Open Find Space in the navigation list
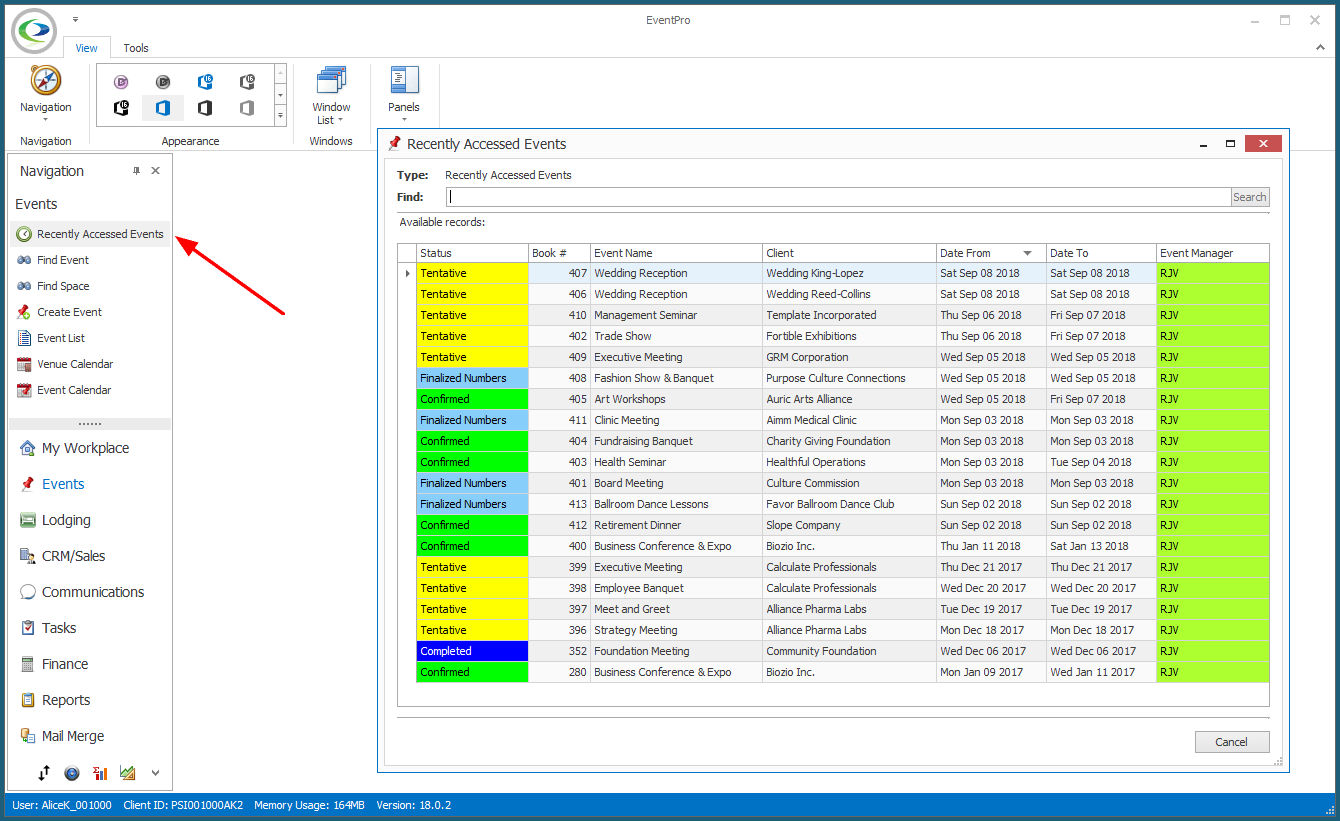This screenshot has width=1340, height=821. click(53, 286)
